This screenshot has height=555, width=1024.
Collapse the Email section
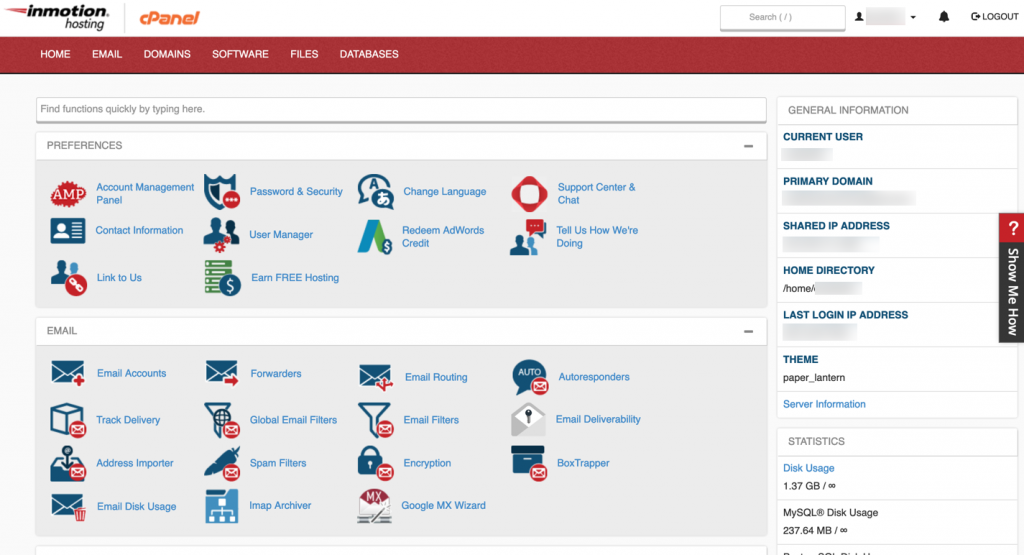tap(748, 331)
